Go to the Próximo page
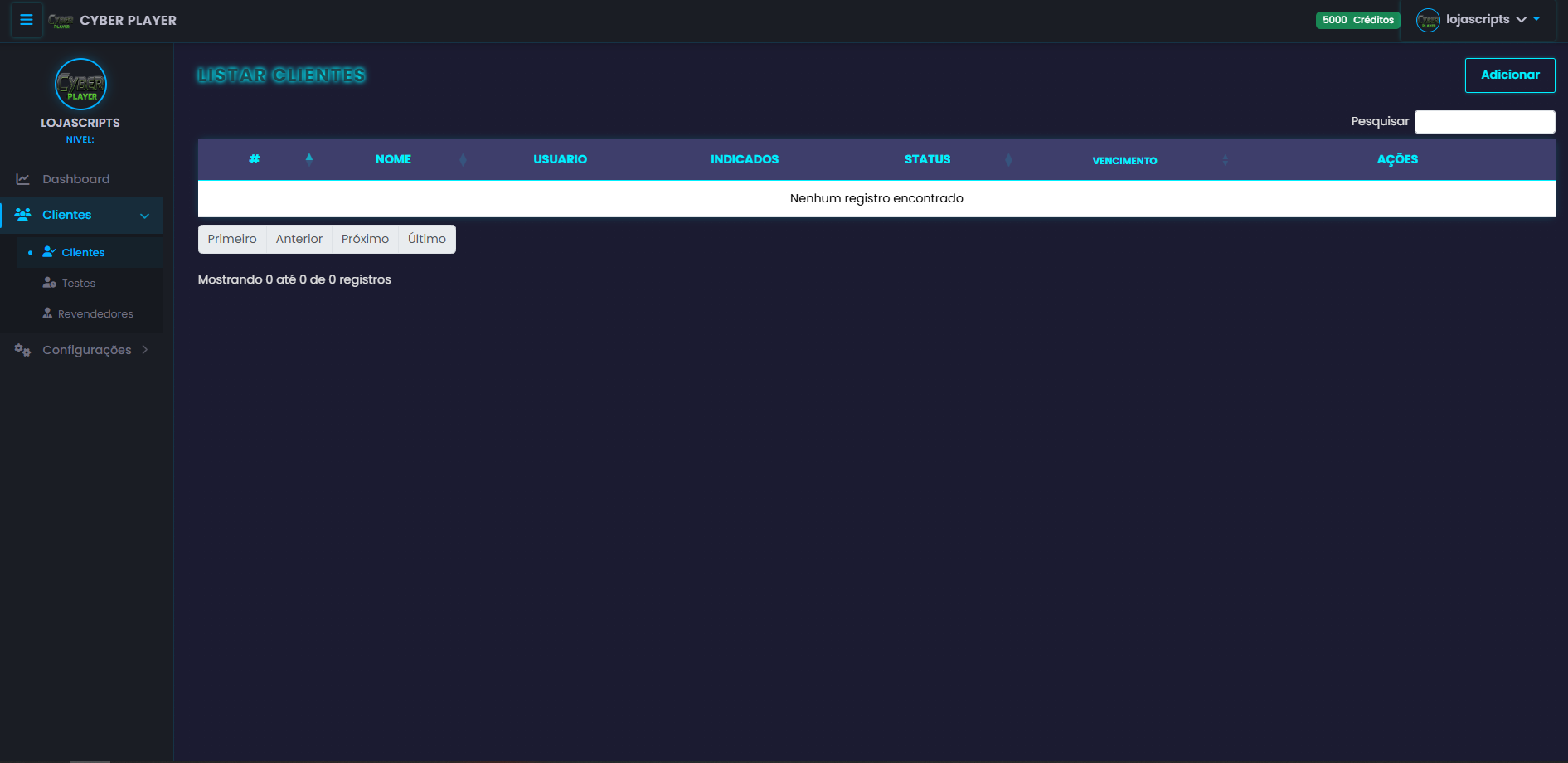 (365, 239)
